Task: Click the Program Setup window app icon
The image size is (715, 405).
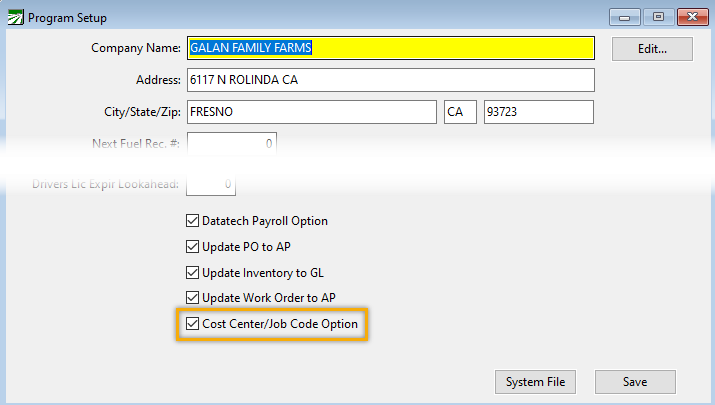Action: pyautogui.click(x=14, y=18)
